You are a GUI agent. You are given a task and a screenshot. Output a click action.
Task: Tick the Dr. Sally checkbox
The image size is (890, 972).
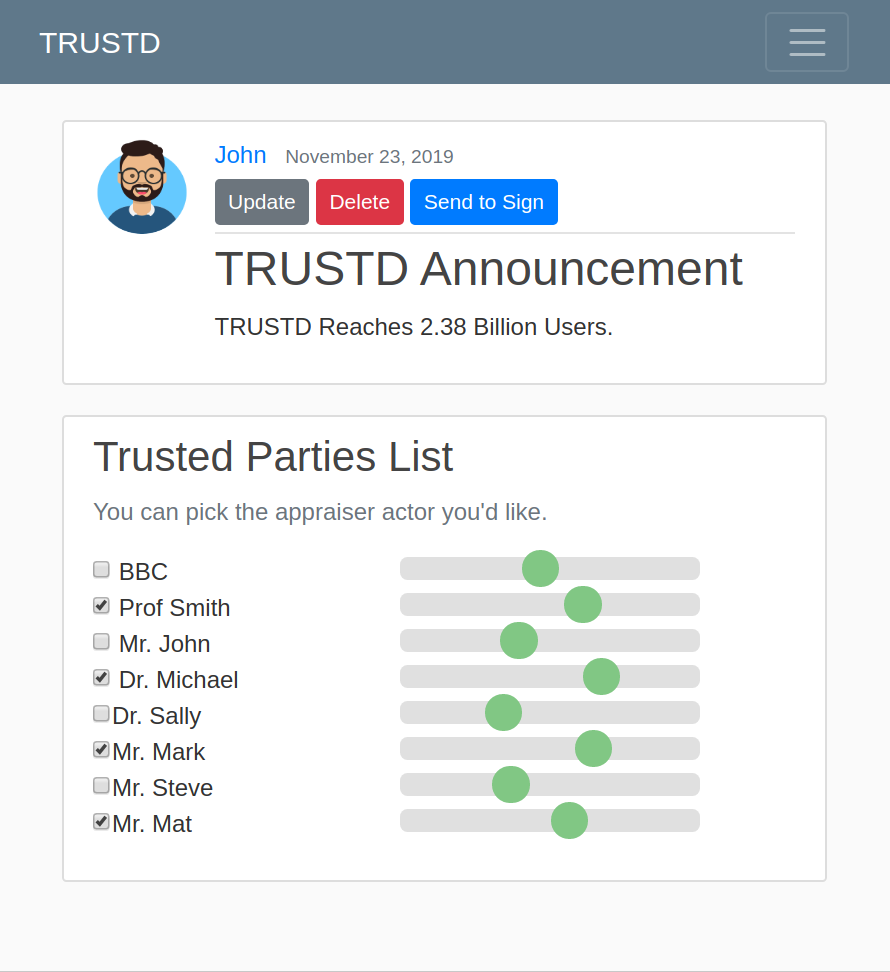pos(101,714)
